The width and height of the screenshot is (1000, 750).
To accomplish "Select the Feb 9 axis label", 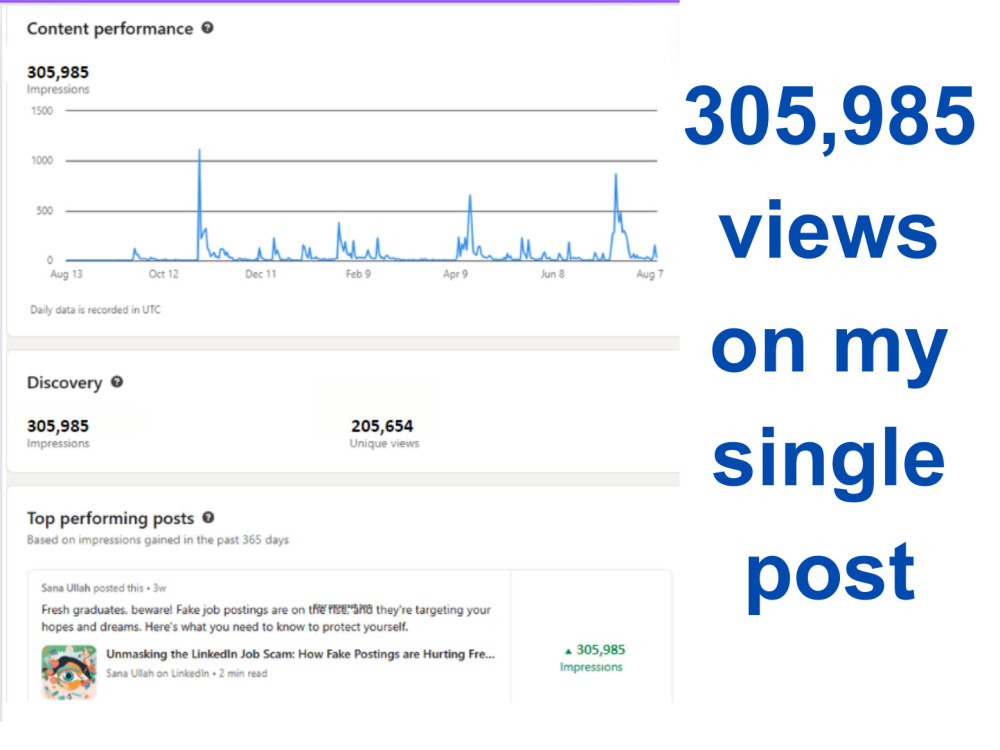I will click(x=358, y=274).
